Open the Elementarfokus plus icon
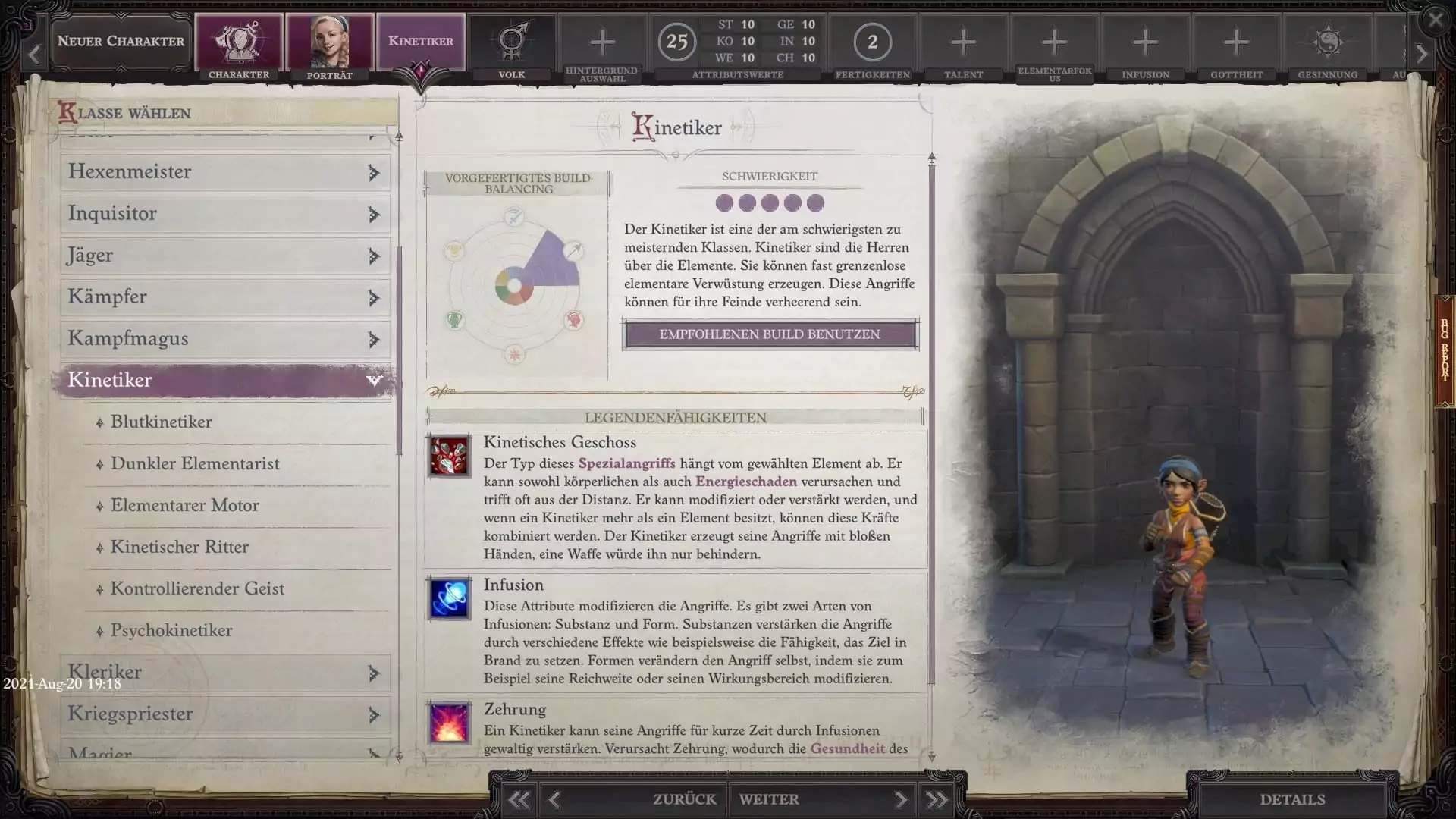This screenshot has width=1456, height=819. click(1054, 42)
